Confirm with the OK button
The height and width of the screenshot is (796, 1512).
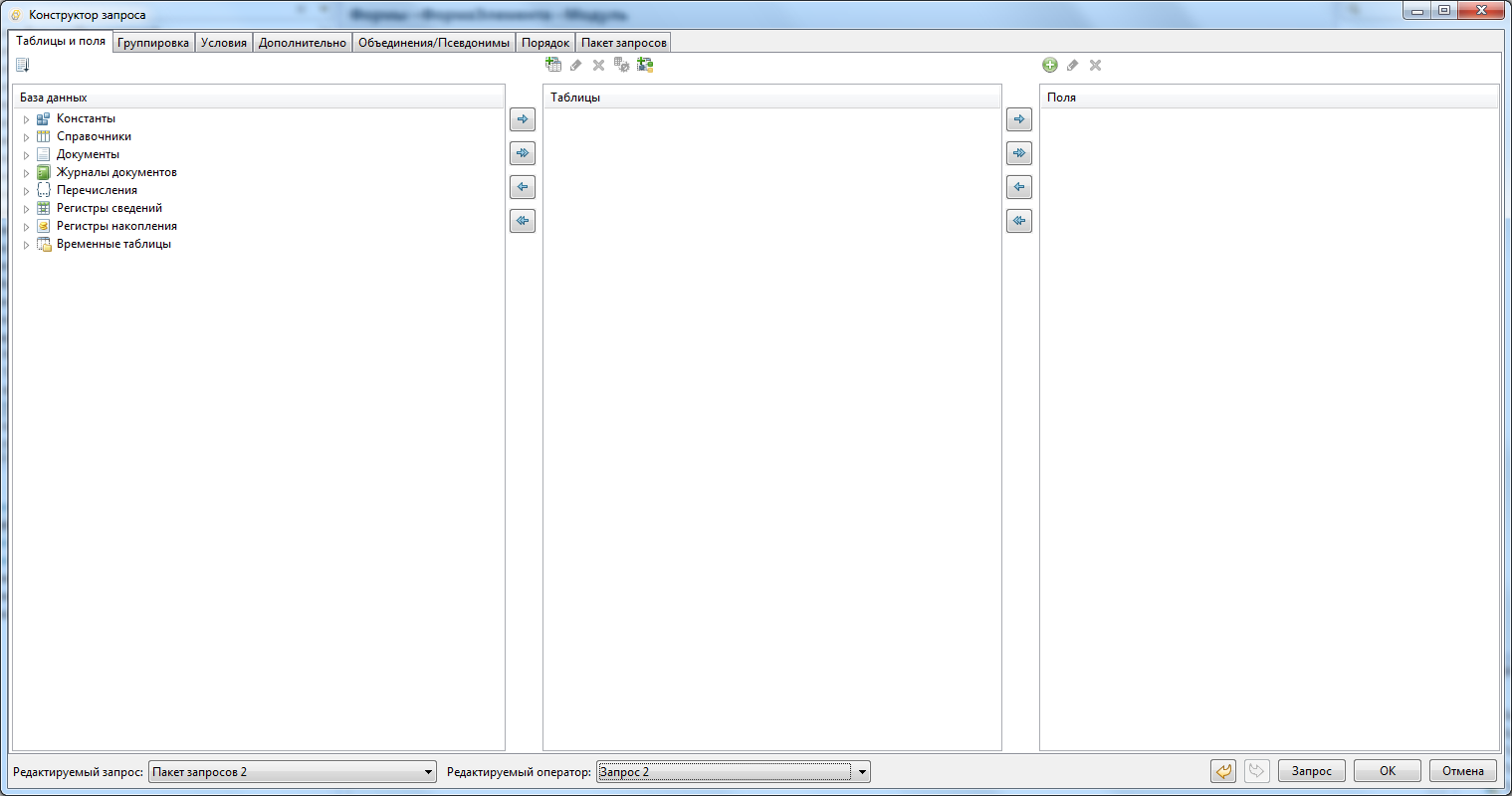pos(1388,771)
